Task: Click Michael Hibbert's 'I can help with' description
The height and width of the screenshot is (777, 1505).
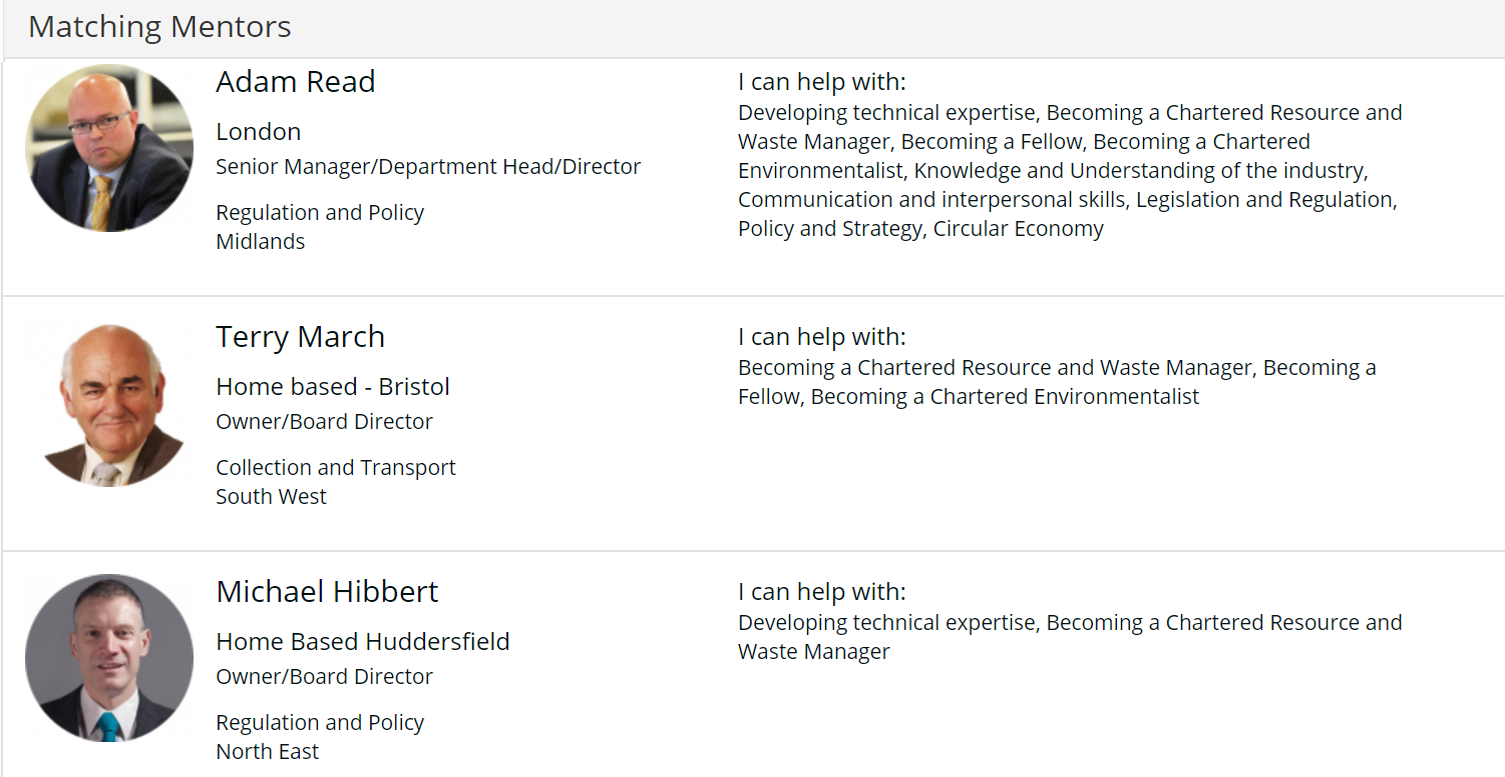Action: 1070,637
